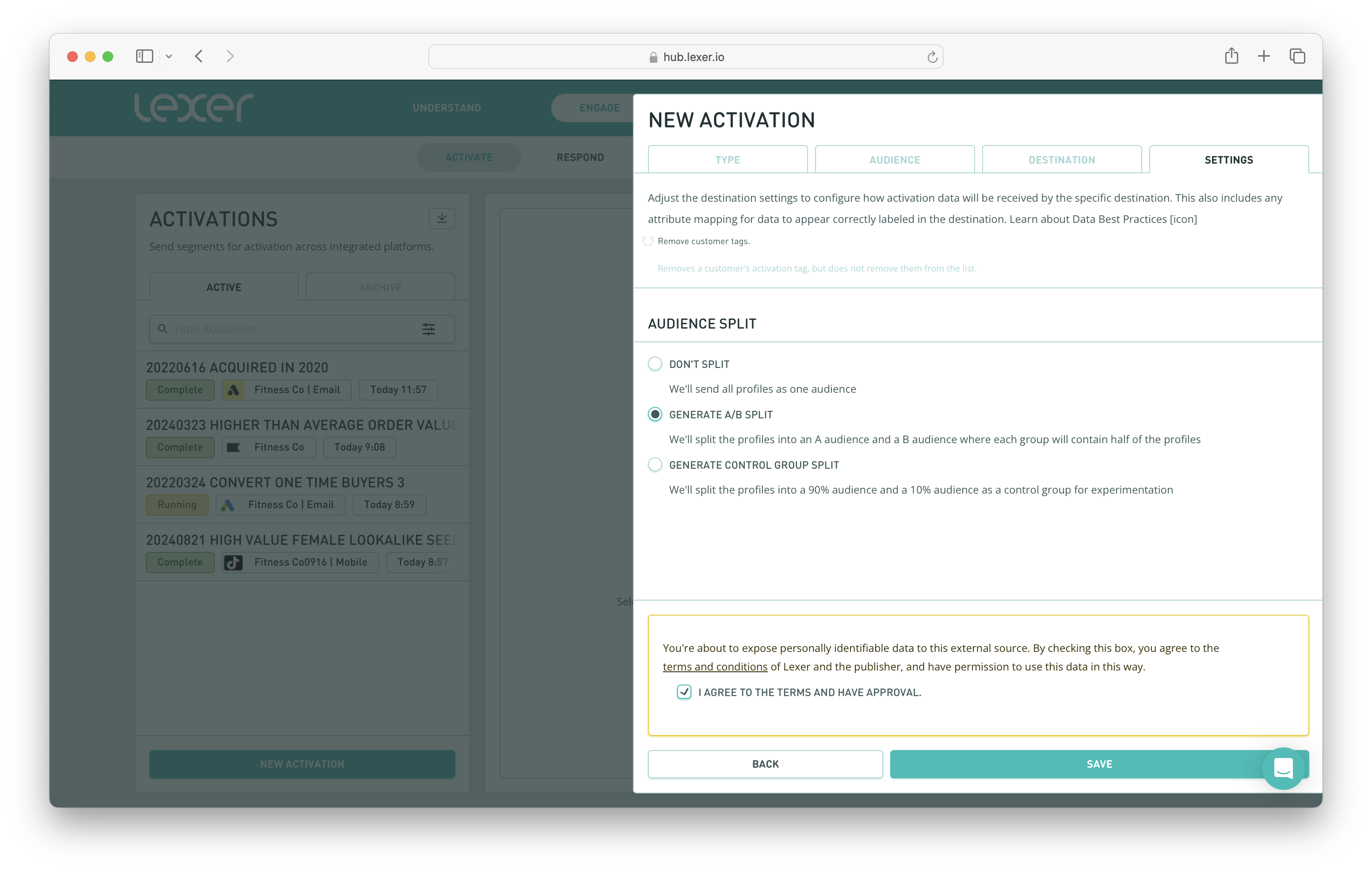1372x873 pixels.
Task: Click the Lexer logo
Action: pyautogui.click(x=193, y=107)
